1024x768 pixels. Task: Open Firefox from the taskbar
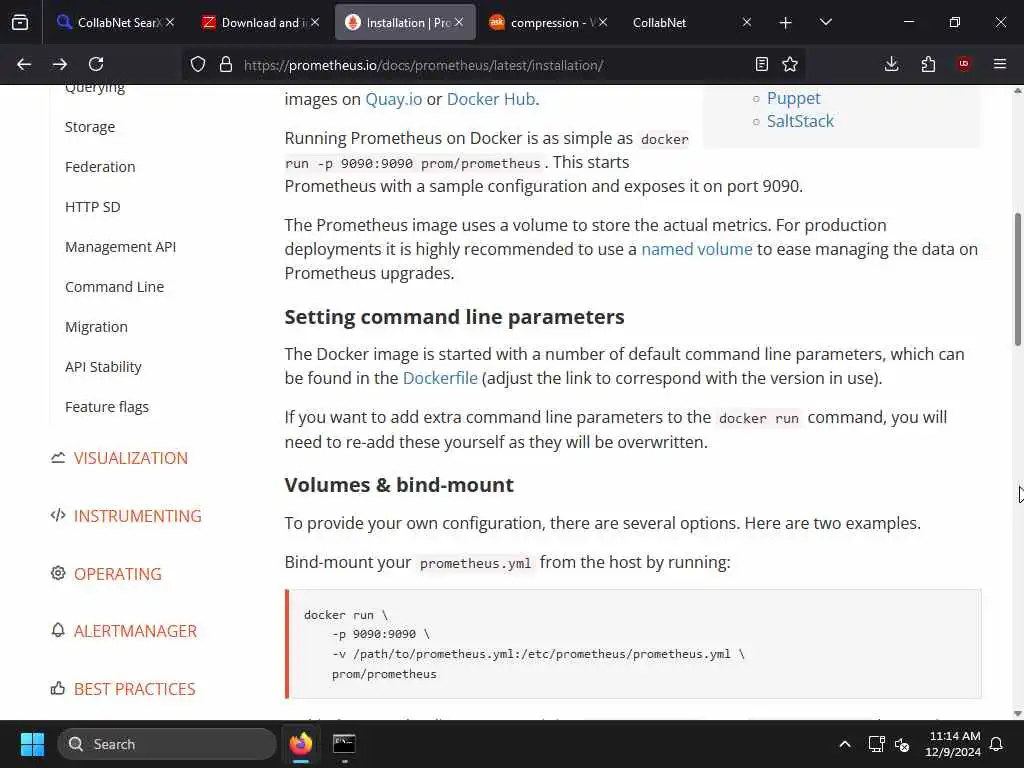pos(300,744)
